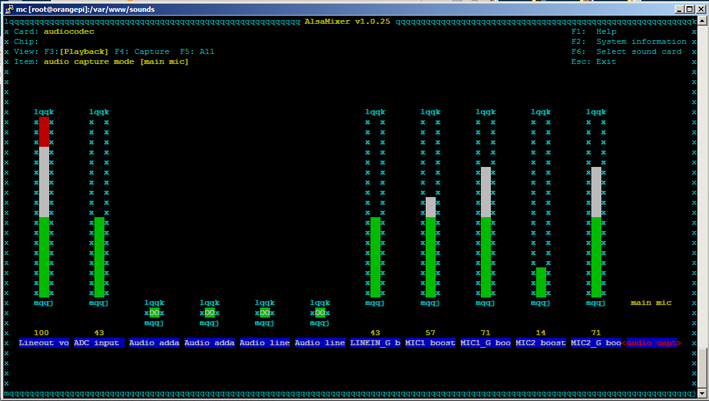Viewport: 709px width, 401px height.
Task: Select the MIC1_G boo channel label
Action: pyautogui.click(x=485, y=343)
